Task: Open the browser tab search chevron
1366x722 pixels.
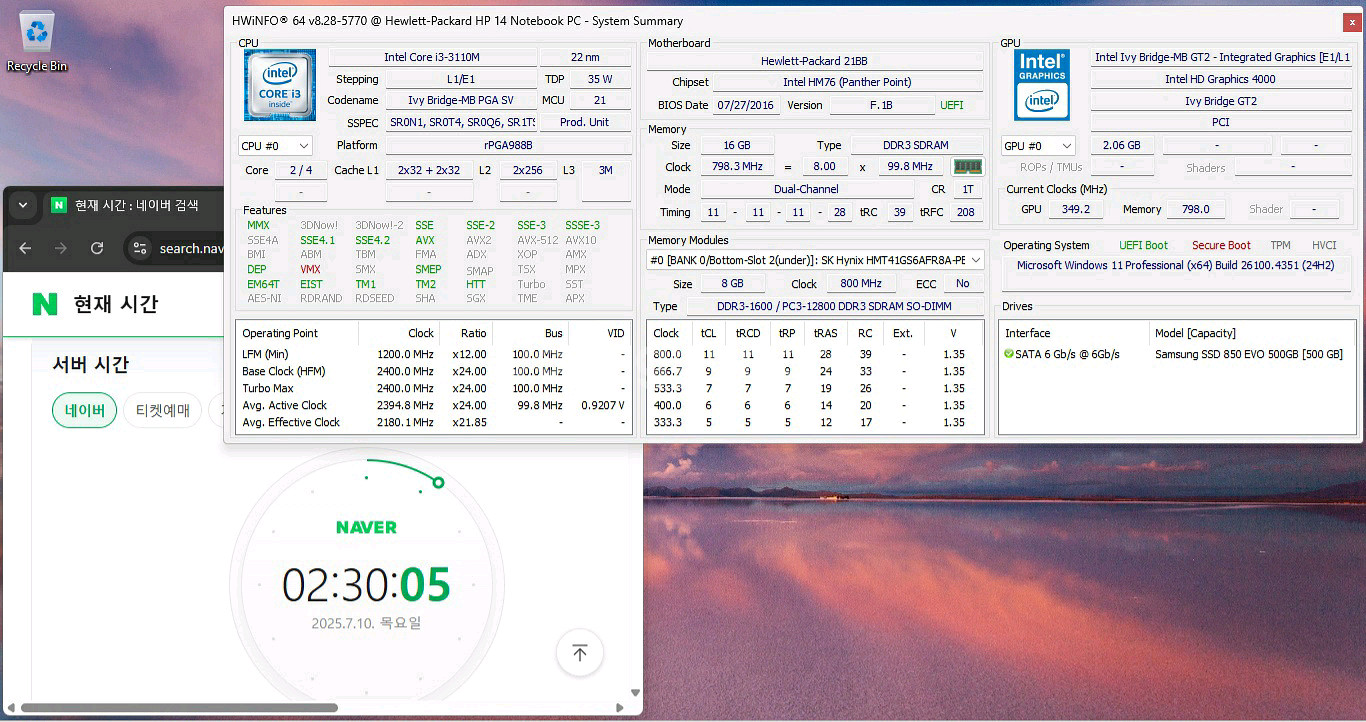Action: point(22,206)
